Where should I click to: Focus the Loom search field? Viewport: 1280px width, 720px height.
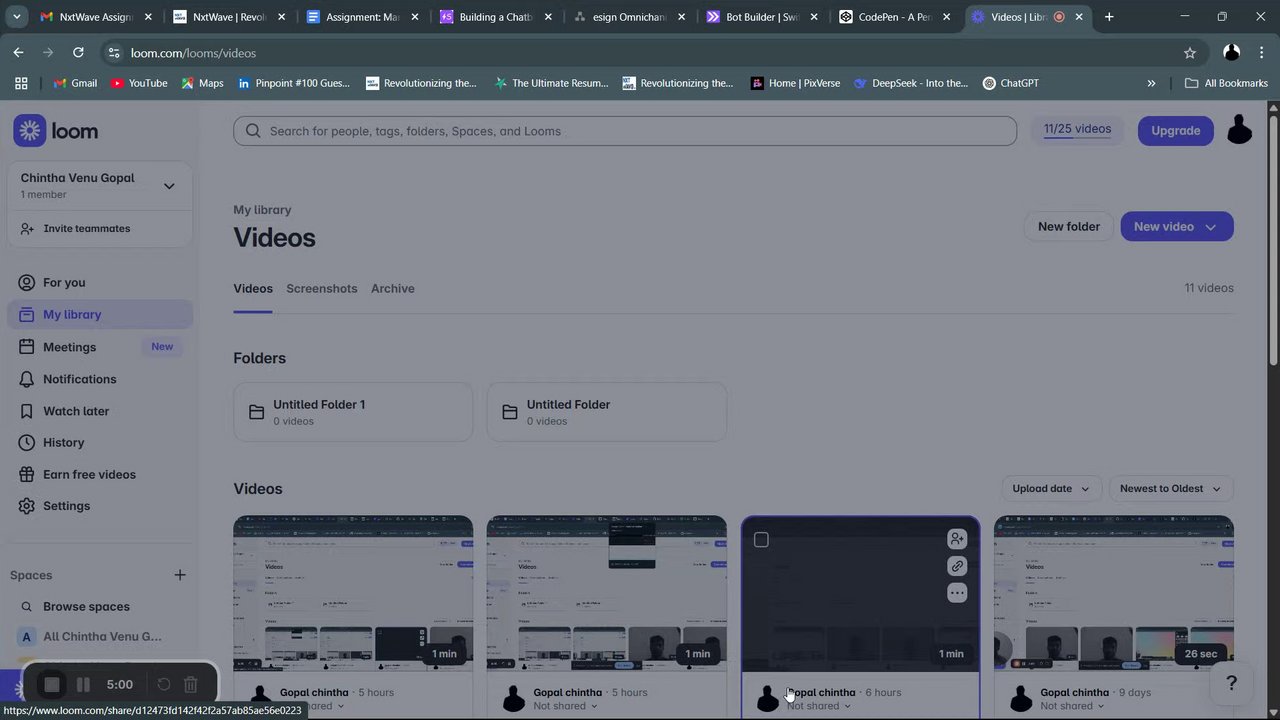(x=625, y=131)
